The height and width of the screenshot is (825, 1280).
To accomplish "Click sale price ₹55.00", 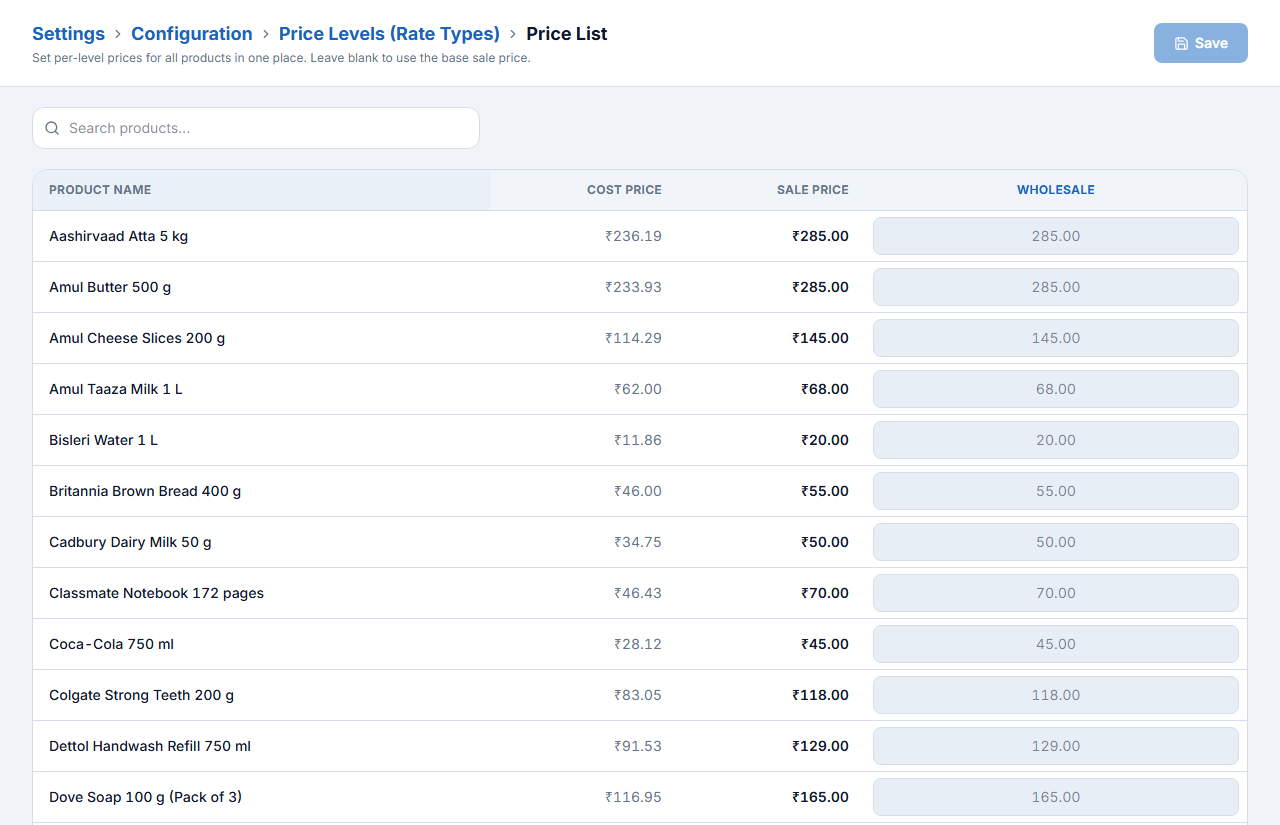I will (x=825, y=491).
